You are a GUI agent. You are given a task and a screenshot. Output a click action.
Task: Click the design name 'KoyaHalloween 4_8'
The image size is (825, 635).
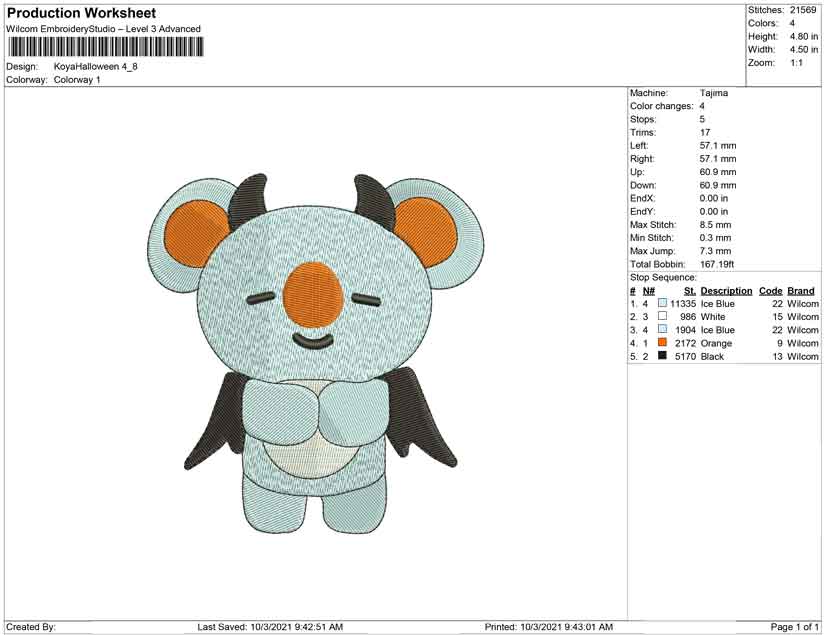pyautogui.click(x=96, y=67)
